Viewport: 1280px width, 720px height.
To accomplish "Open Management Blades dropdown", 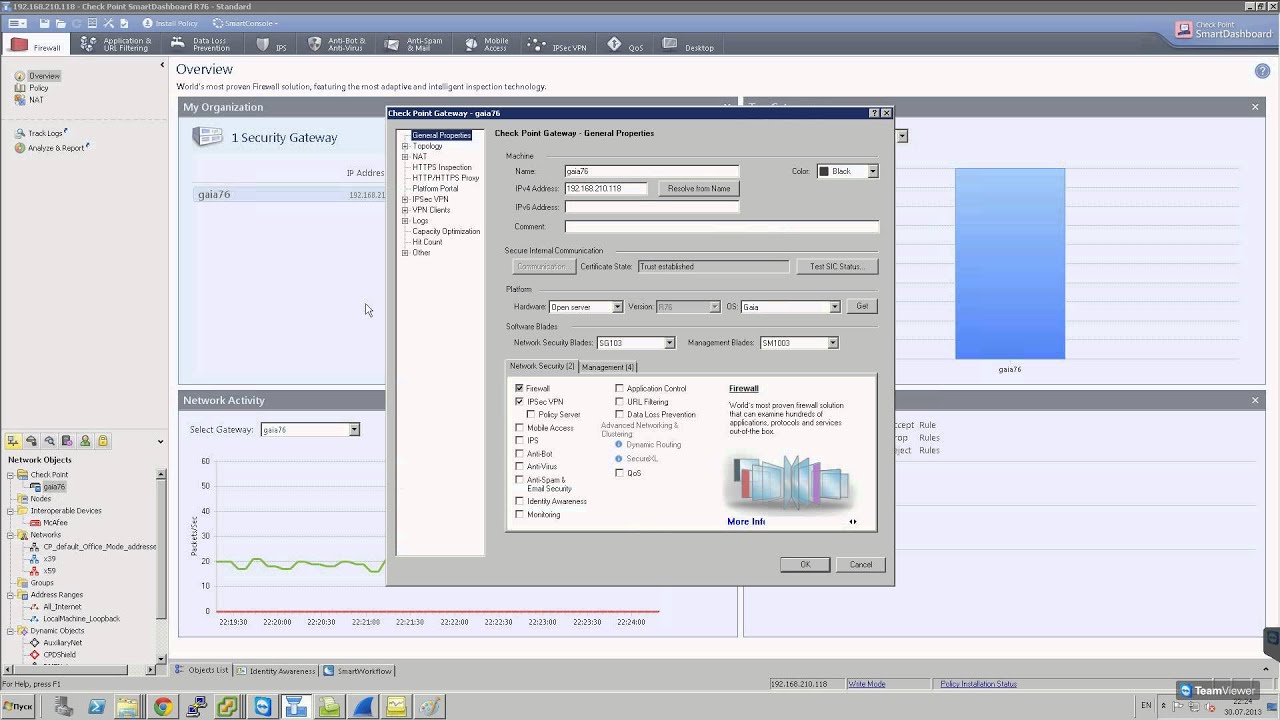I will (832, 343).
